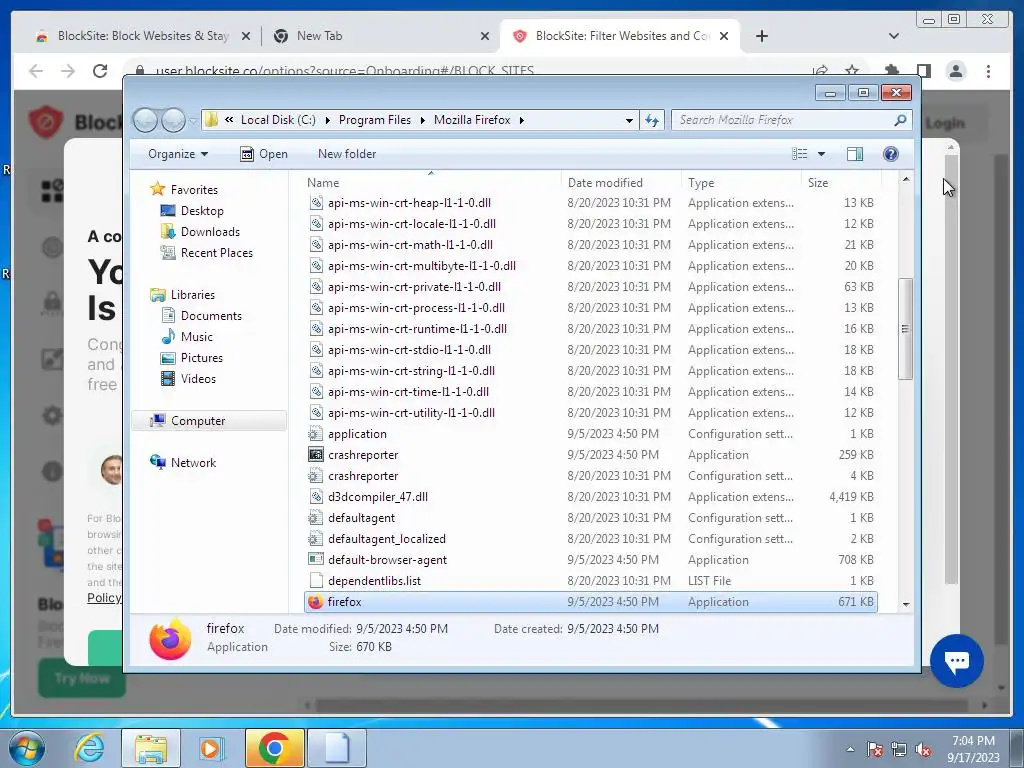Open Chrome Extensions puzzle icon
The image size is (1024, 768).
pyautogui.click(x=891, y=71)
